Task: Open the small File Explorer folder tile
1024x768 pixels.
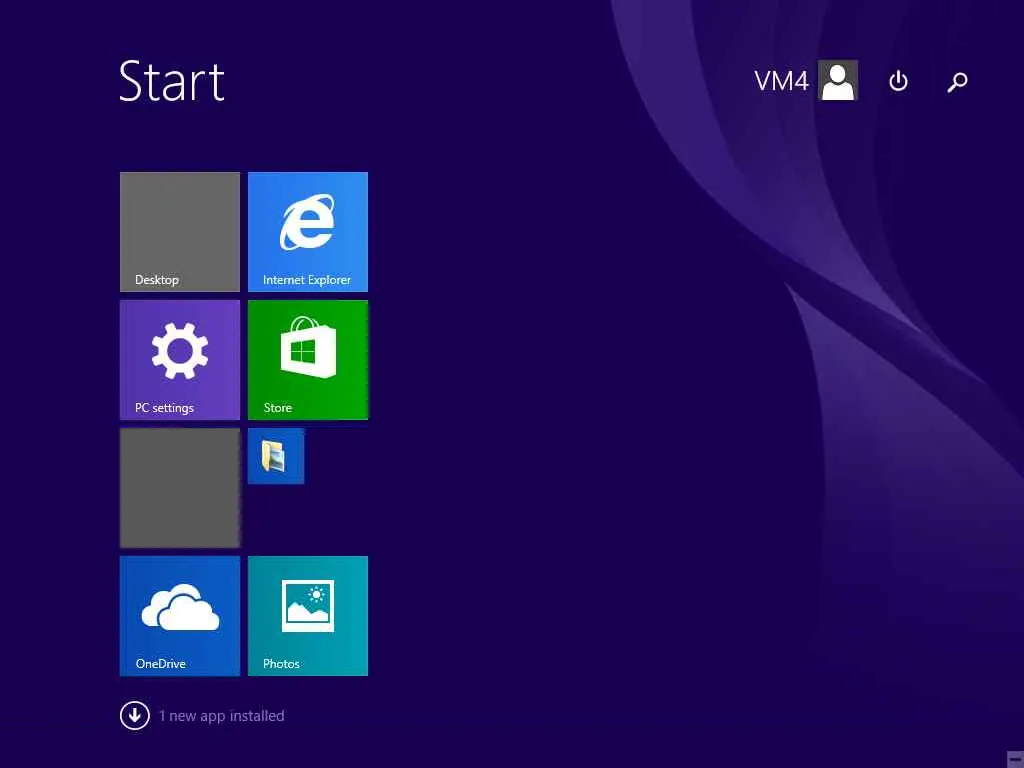Action: [276, 456]
